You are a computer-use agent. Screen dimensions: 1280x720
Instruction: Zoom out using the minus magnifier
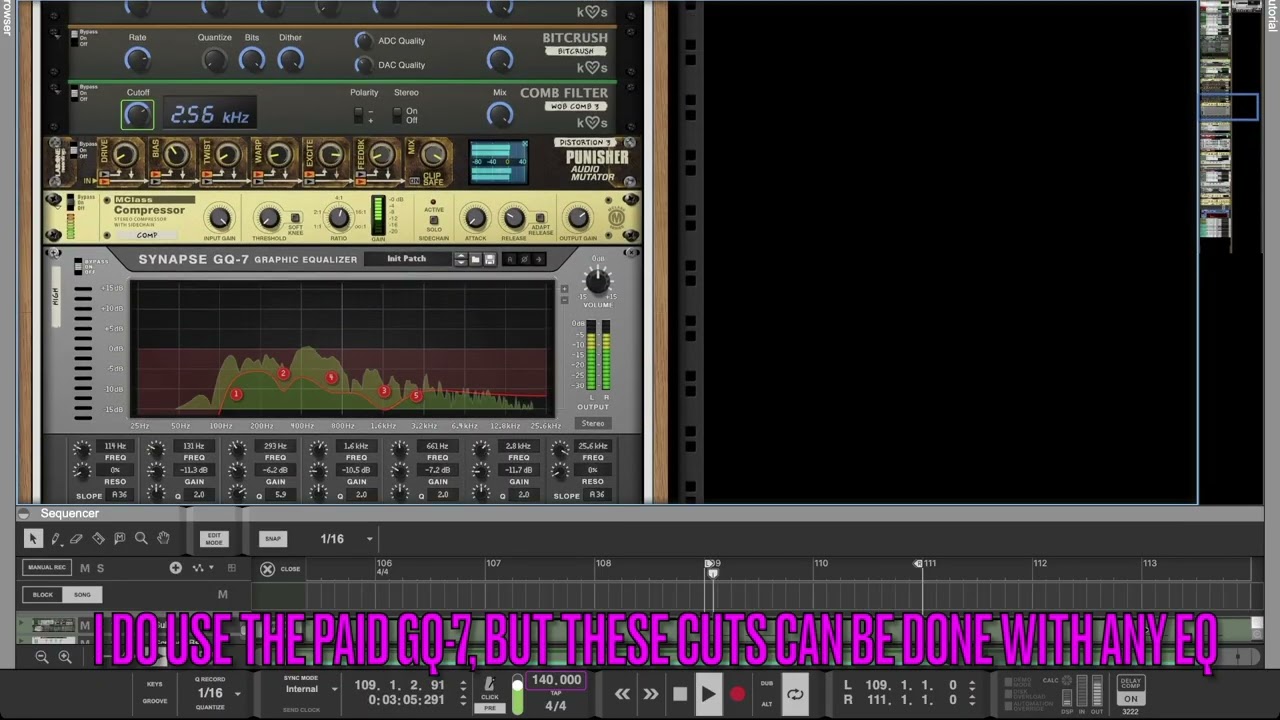point(42,657)
